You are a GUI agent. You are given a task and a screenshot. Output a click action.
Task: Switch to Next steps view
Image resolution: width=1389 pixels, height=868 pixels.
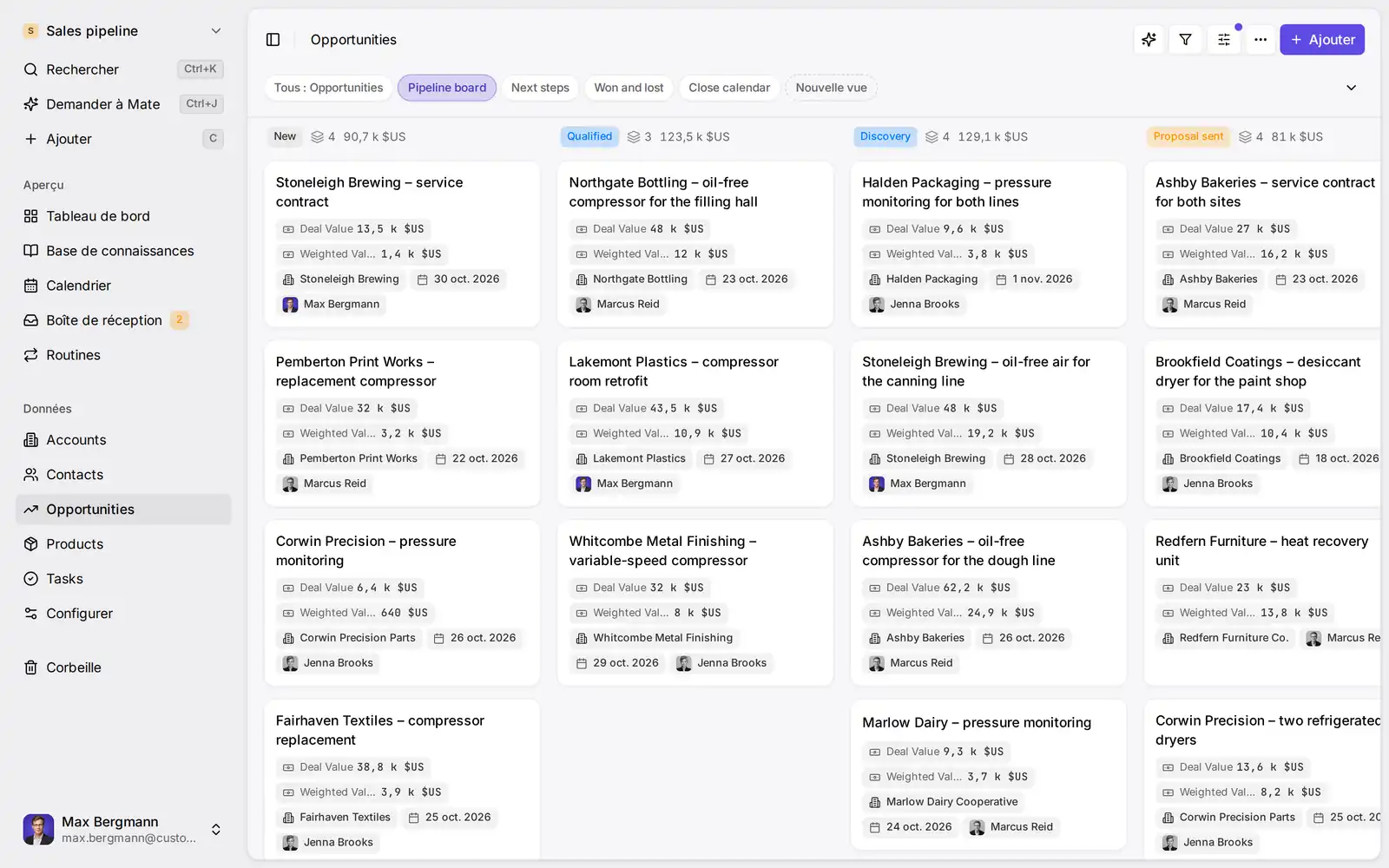point(540,88)
